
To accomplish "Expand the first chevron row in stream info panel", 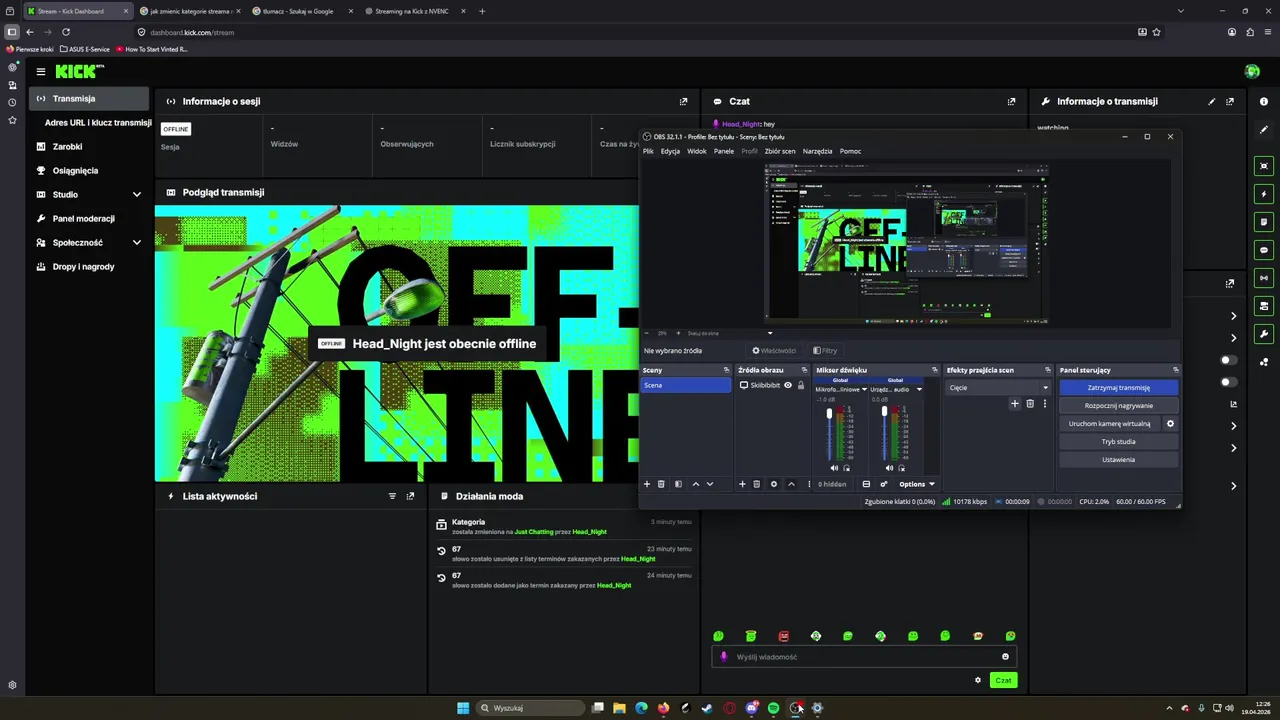I will click(1233, 316).
